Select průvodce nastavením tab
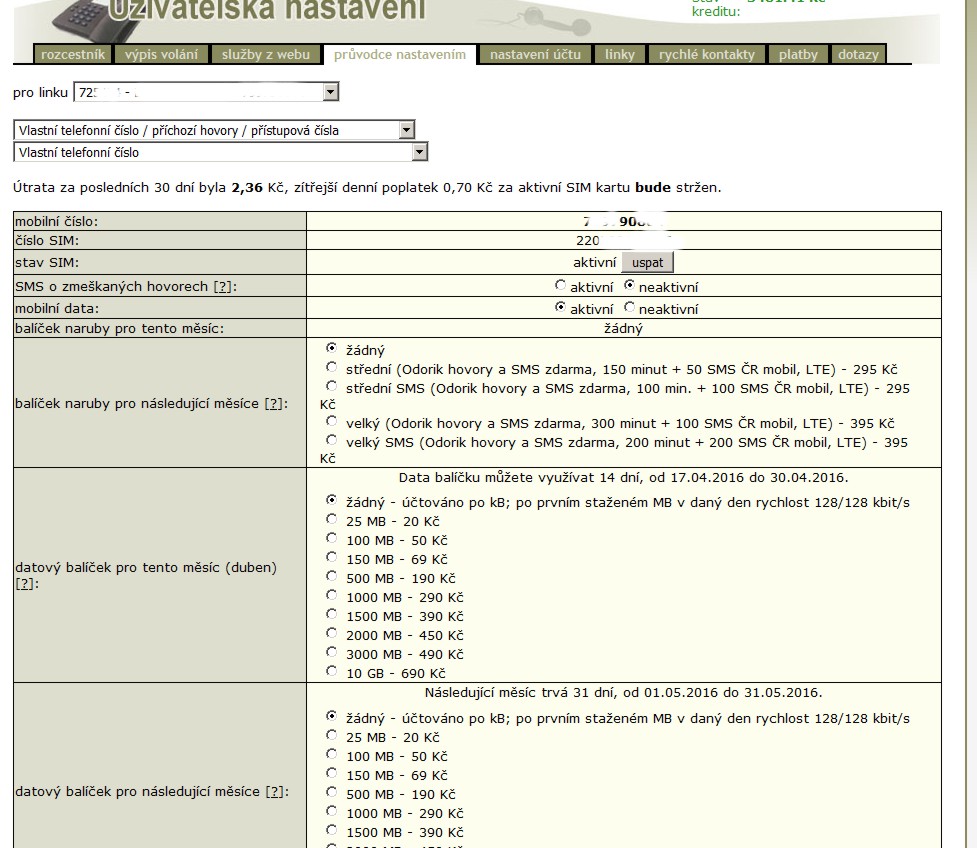Screen dimensions: 977x848 [x=399, y=54]
